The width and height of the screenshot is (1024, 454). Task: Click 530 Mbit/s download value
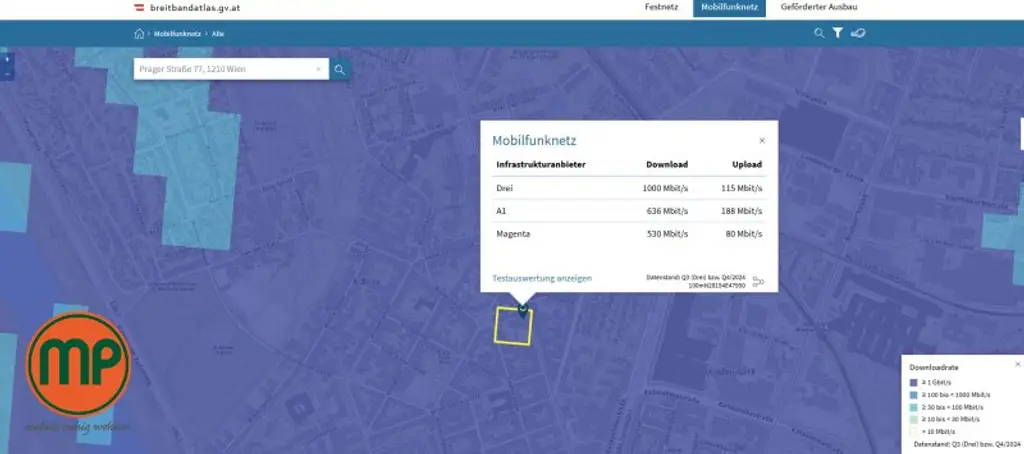point(667,234)
